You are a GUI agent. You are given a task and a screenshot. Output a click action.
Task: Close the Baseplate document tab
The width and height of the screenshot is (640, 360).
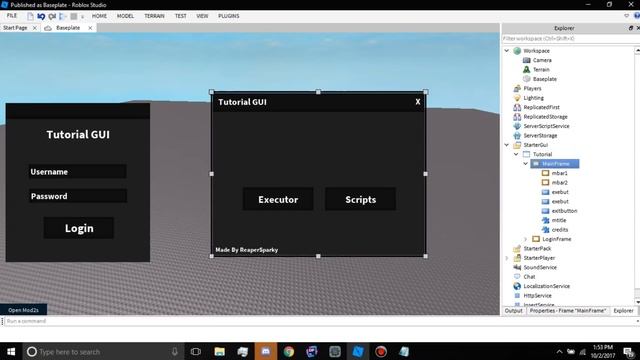pyautogui.click(x=90, y=28)
